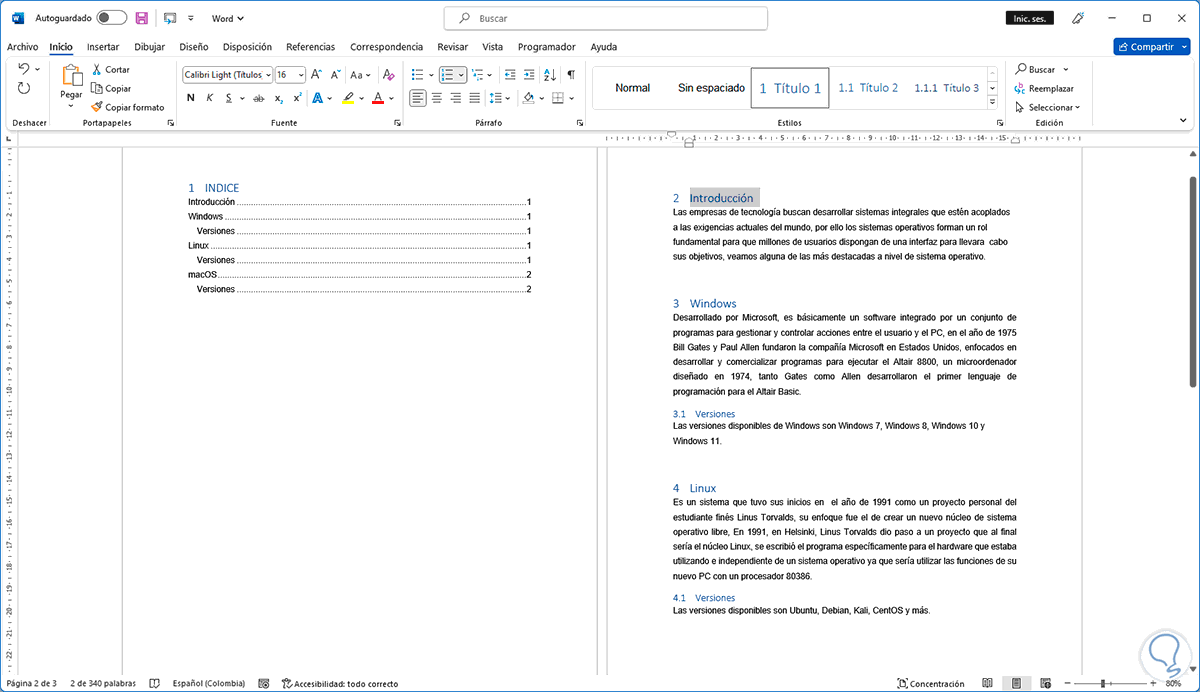
Task: Increase font size with the larger A icon
Action: click(316, 74)
